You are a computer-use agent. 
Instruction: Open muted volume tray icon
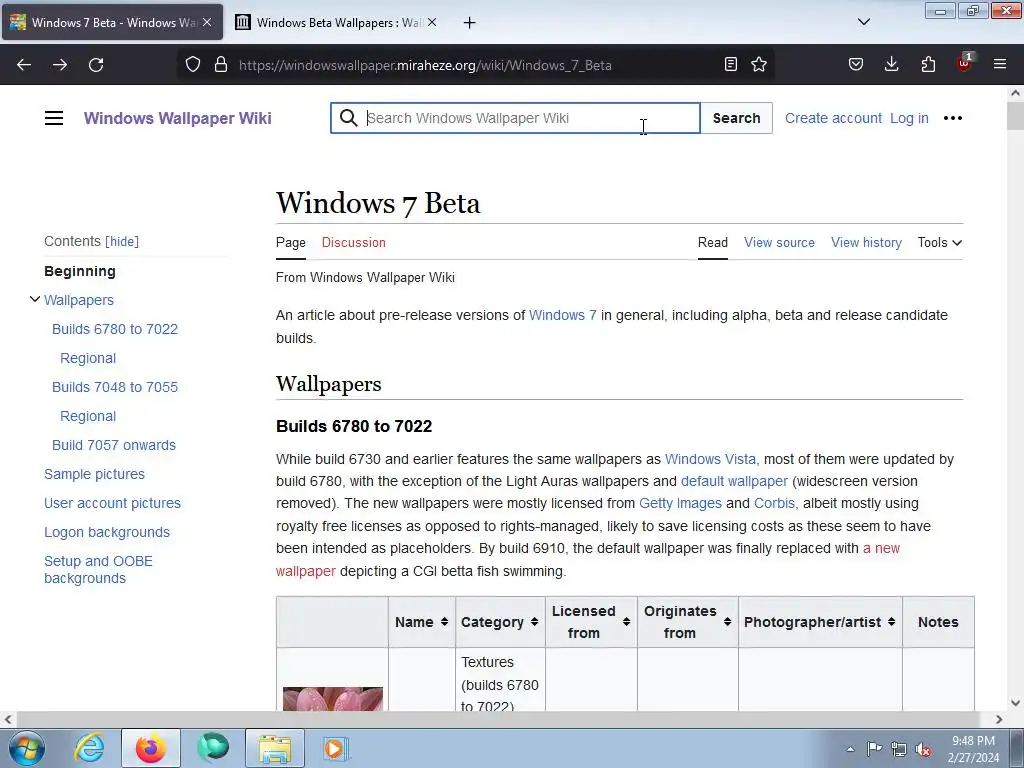(x=923, y=749)
